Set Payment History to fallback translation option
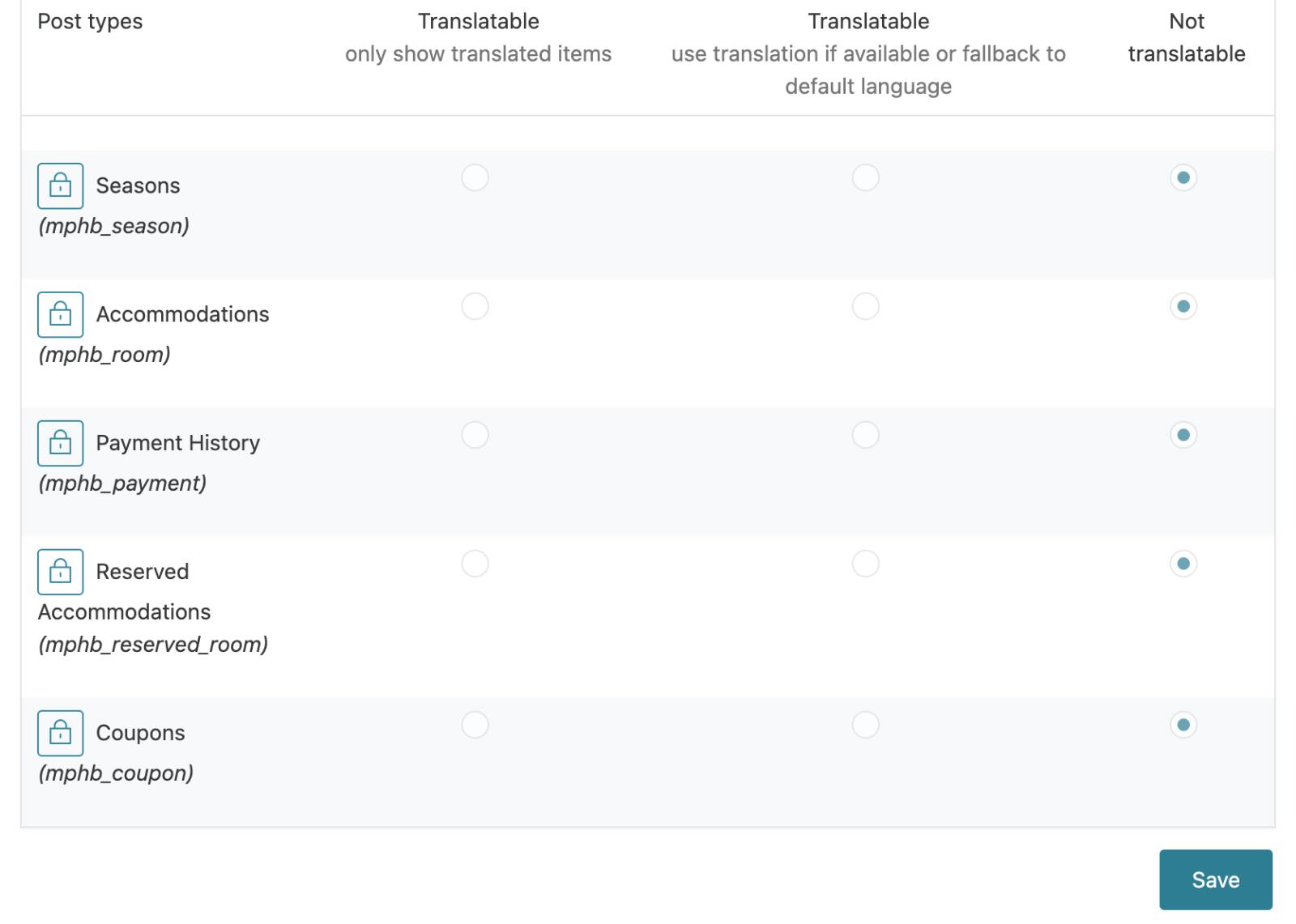The image size is (1296, 924). pyautogui.click(x=865, y=435)
